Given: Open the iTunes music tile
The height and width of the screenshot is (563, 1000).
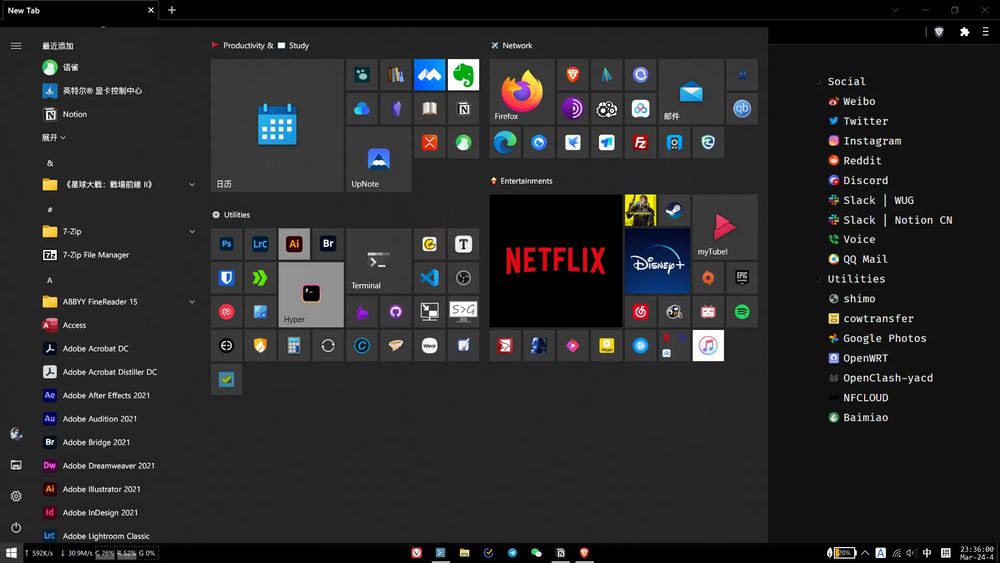Looking at the screenshot, I should tap(708, 346).
